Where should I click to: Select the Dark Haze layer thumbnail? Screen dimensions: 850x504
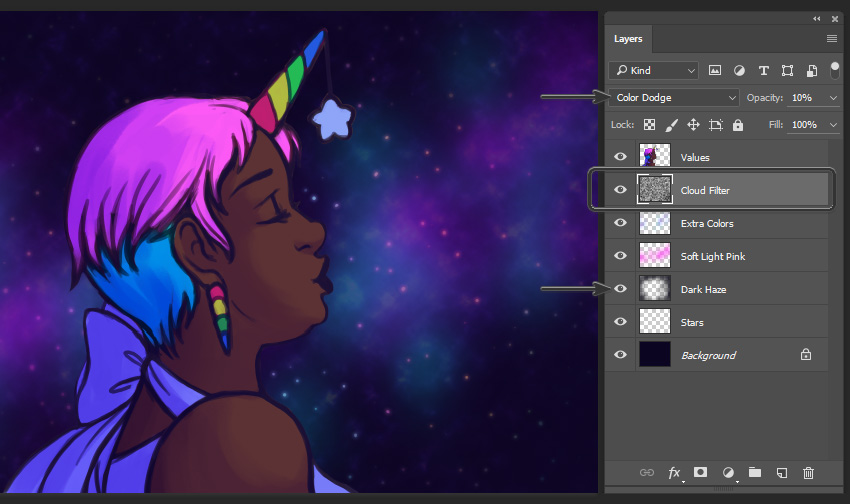655,289
